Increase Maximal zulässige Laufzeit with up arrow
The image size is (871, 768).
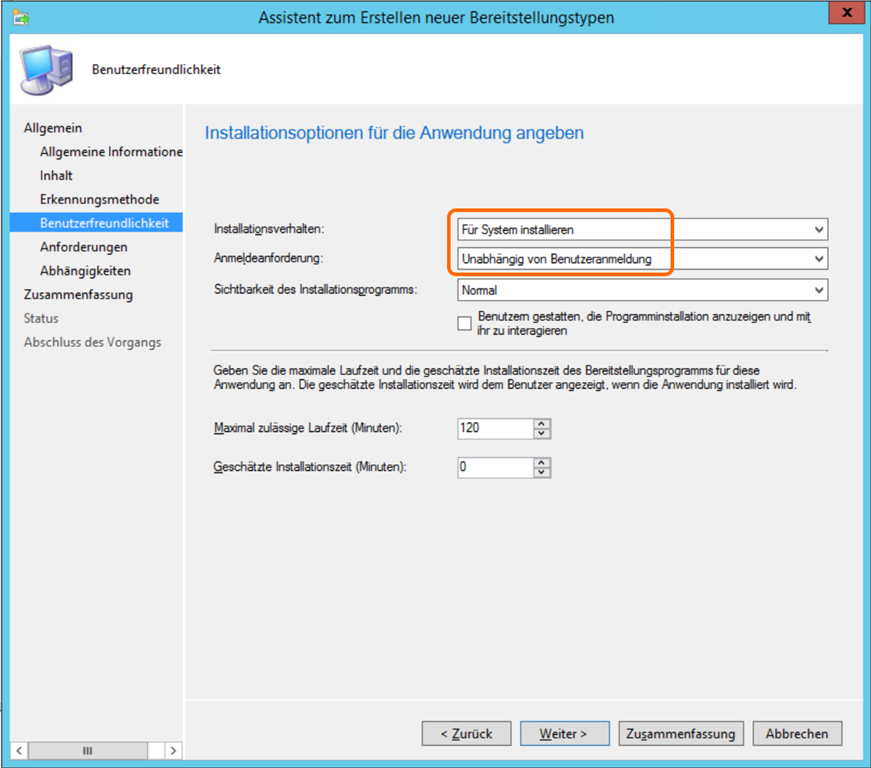(x=542, y=423)
